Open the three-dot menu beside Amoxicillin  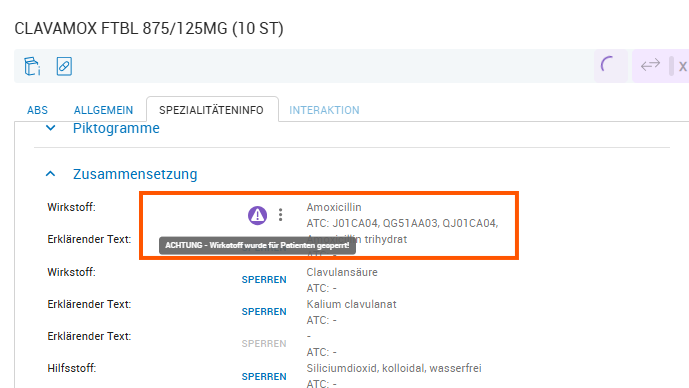[280, 215]
